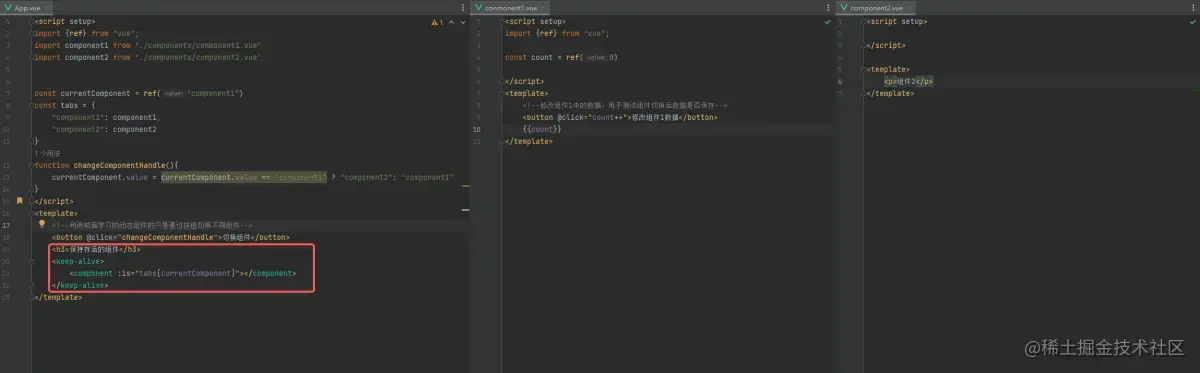
Task: Click the 'component :is' line
Action: click(x=183, y=273)
